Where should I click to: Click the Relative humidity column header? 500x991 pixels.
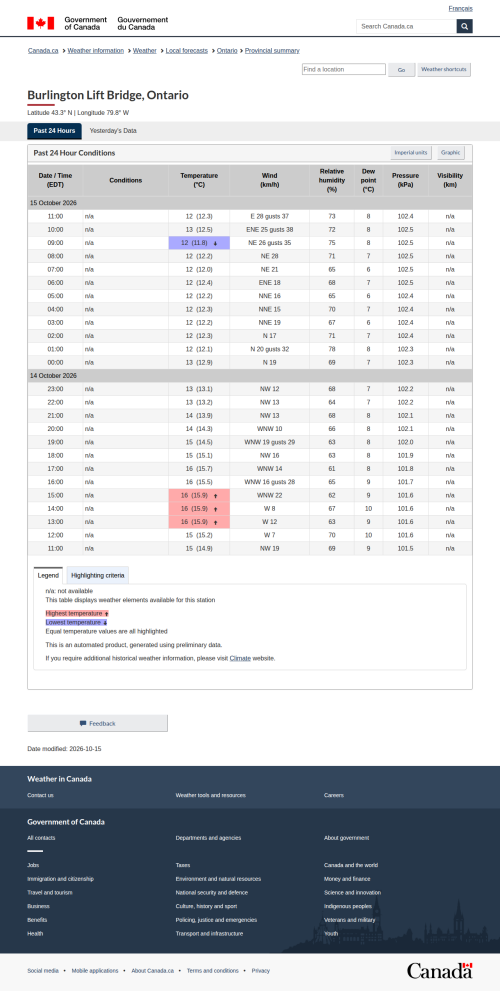point(332,180)
